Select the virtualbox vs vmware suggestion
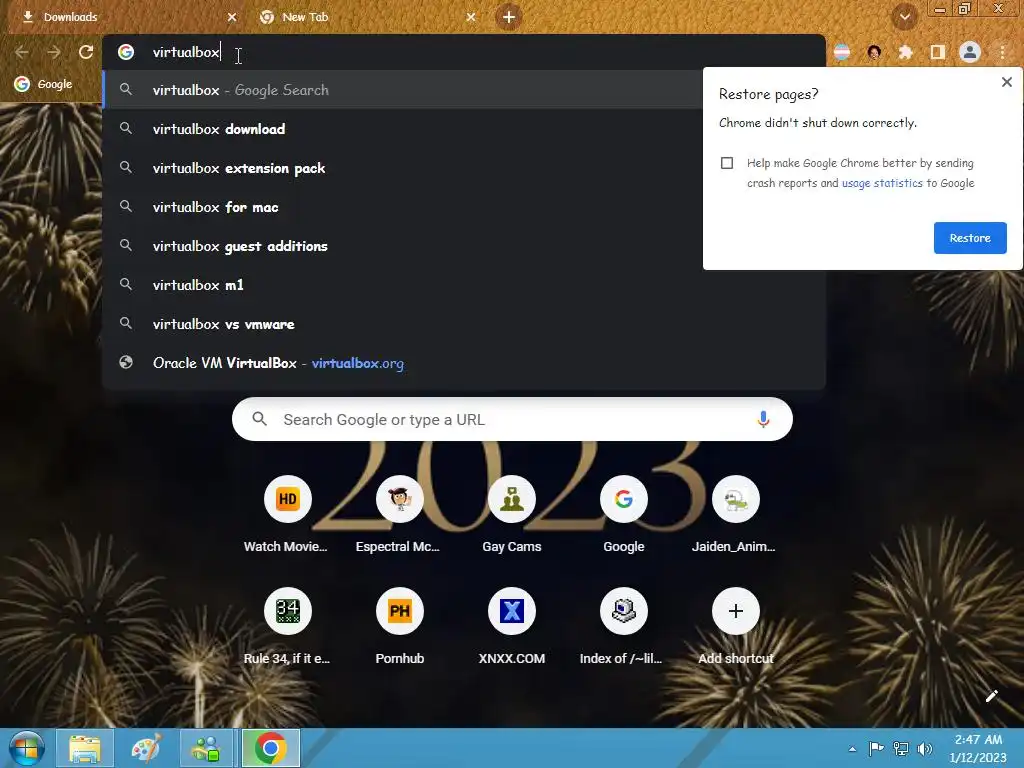 pos(464,324)
